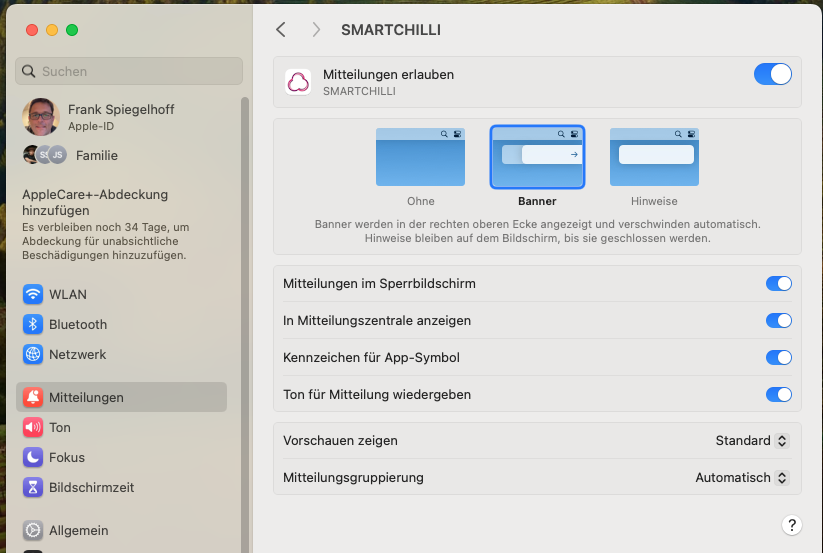Click the Fokus moon icon
Screen dimensions: 823x553
click(x=33, y=457)
